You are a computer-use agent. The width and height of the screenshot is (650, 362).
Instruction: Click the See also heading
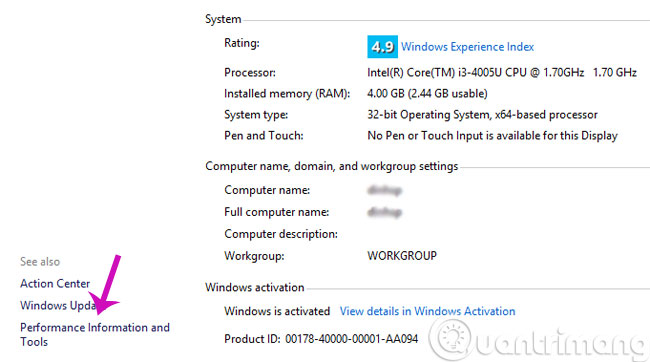coord(40,262)
